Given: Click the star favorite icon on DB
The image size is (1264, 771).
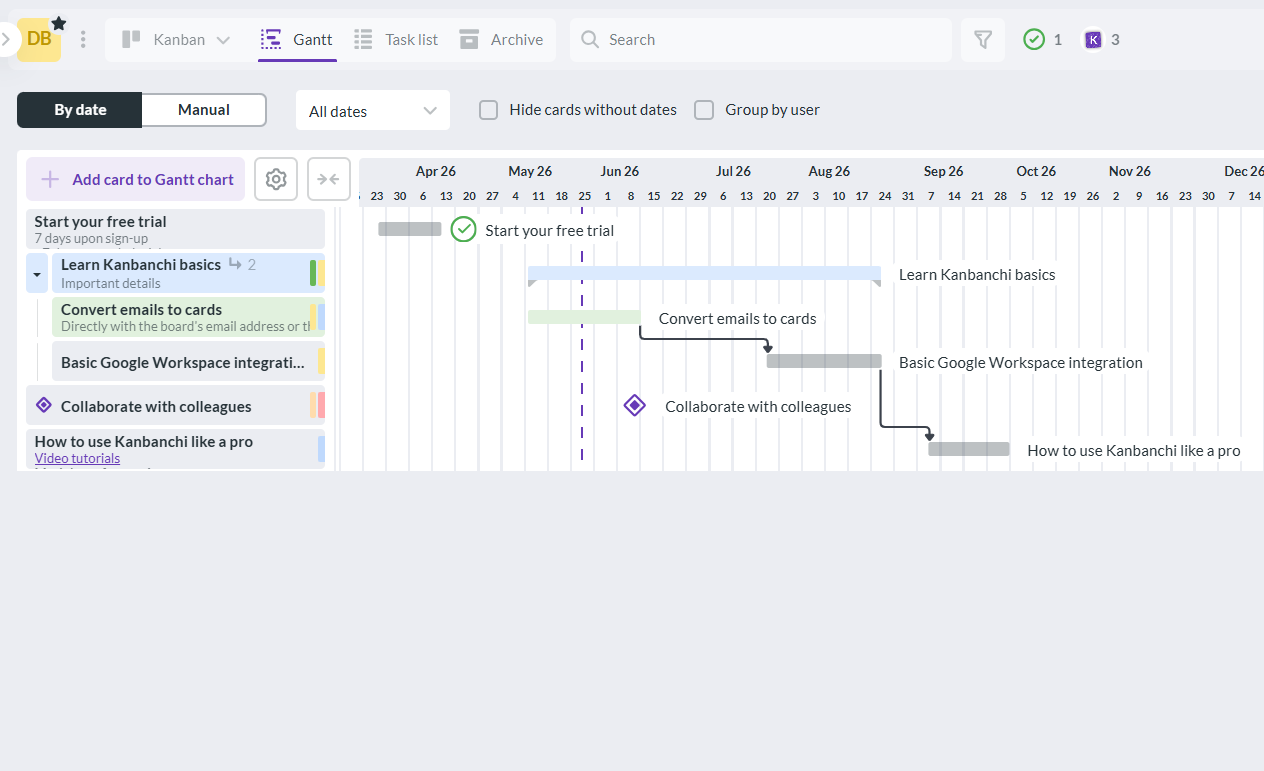Looking at the screenshot, I should (59, 22).
